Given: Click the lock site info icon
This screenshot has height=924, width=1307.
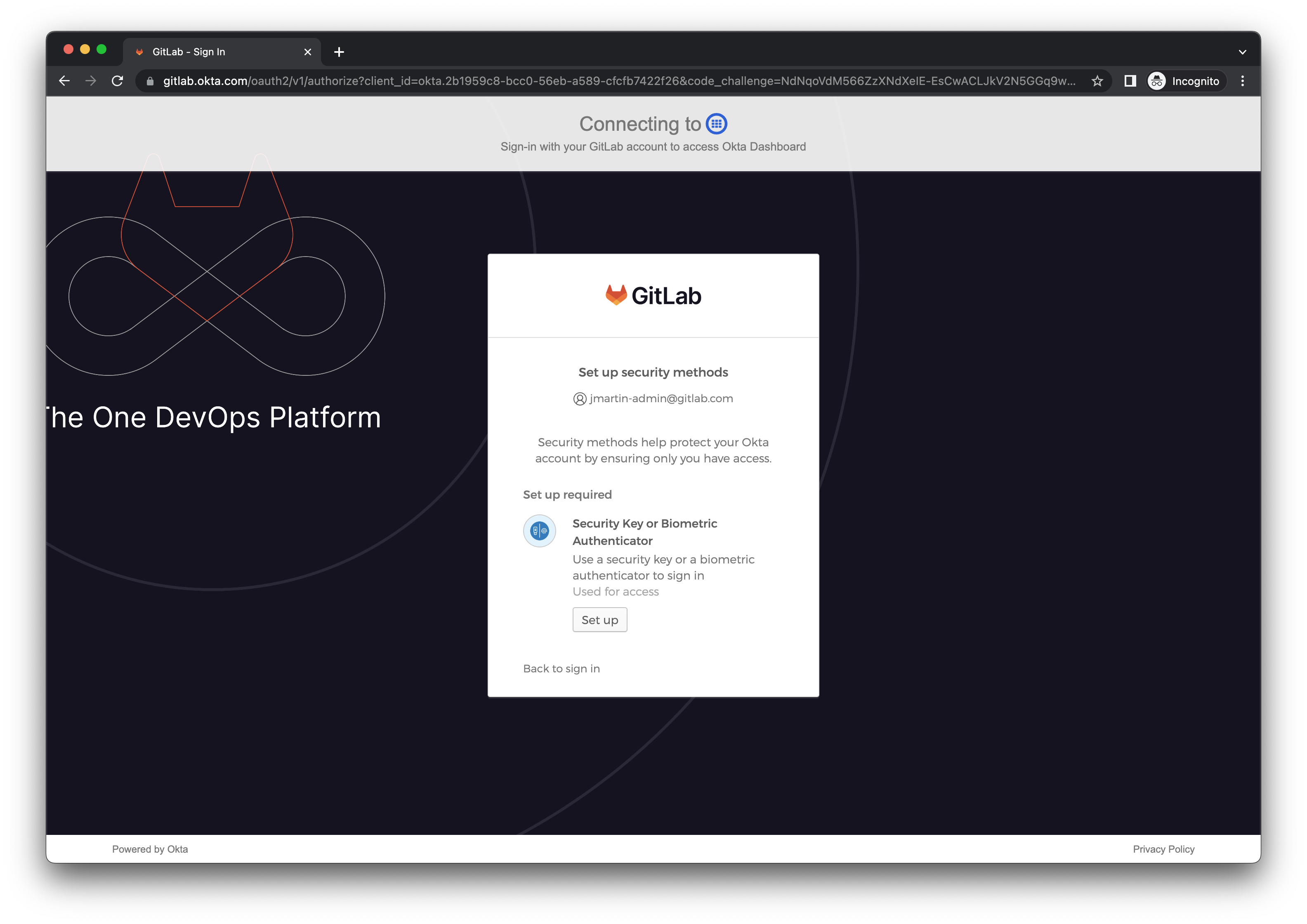Looking at the screenshot, I should pyautogui.click(x=150, y=81).
